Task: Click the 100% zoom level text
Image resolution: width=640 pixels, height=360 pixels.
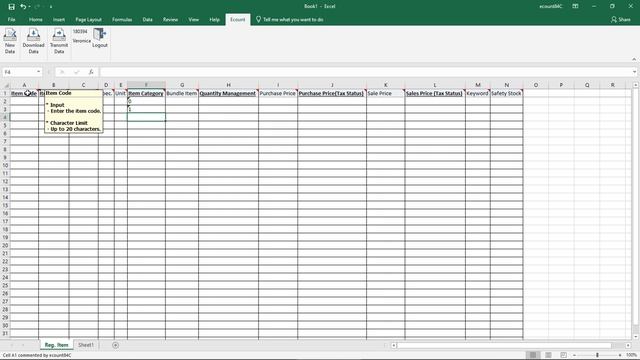Action: pos(631,355)
